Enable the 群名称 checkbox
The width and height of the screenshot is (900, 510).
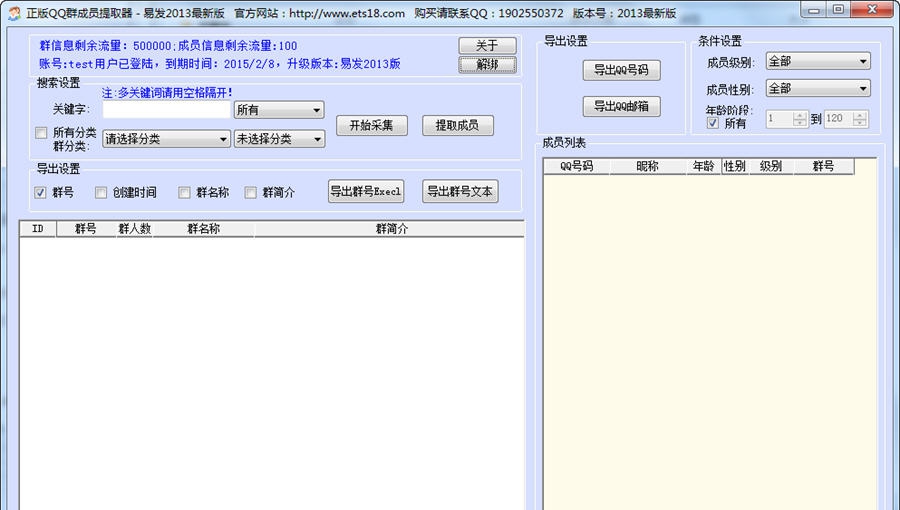click(x=184, y=192)
